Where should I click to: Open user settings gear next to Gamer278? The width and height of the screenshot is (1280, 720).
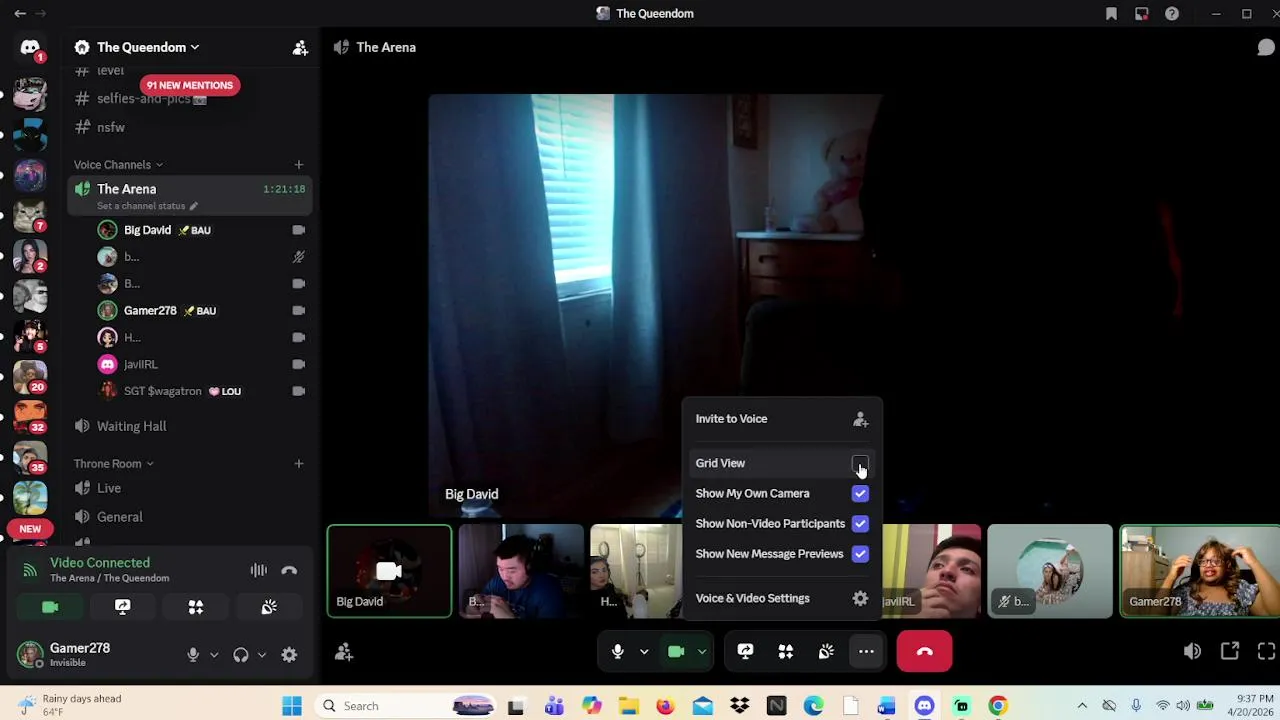pyautogui.click(x=289, y=655)
